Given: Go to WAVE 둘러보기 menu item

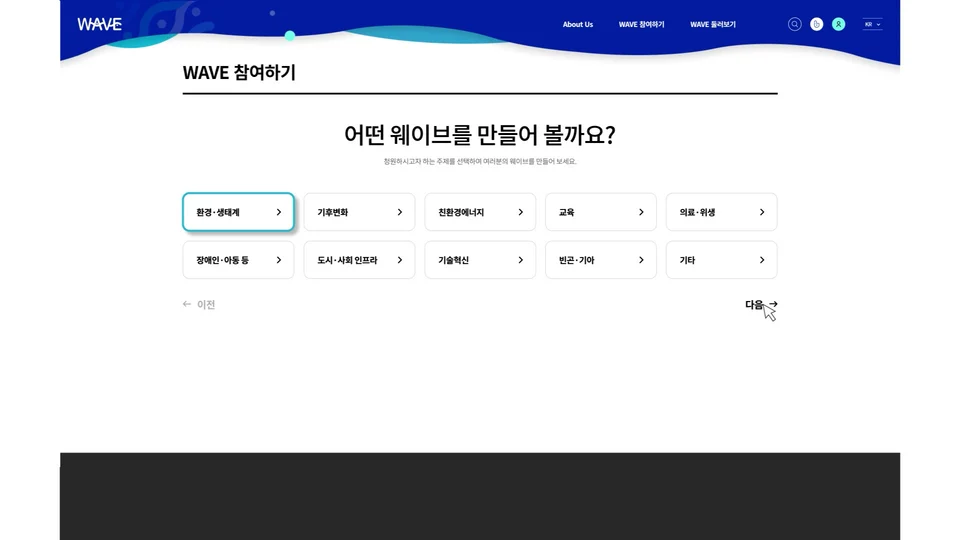Looking at the screenshot, I should pyautogui.click(x=713, y=24).
